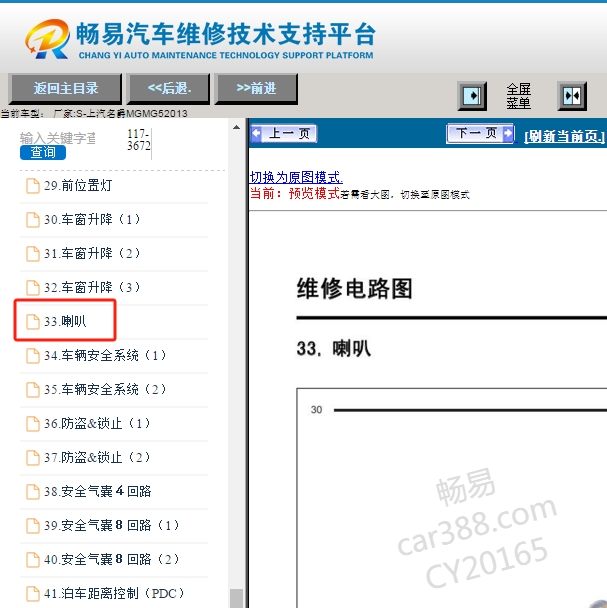
Task: Open 41.泊车距离控制（PDC）entry
Action: click(x=114, y=593)
